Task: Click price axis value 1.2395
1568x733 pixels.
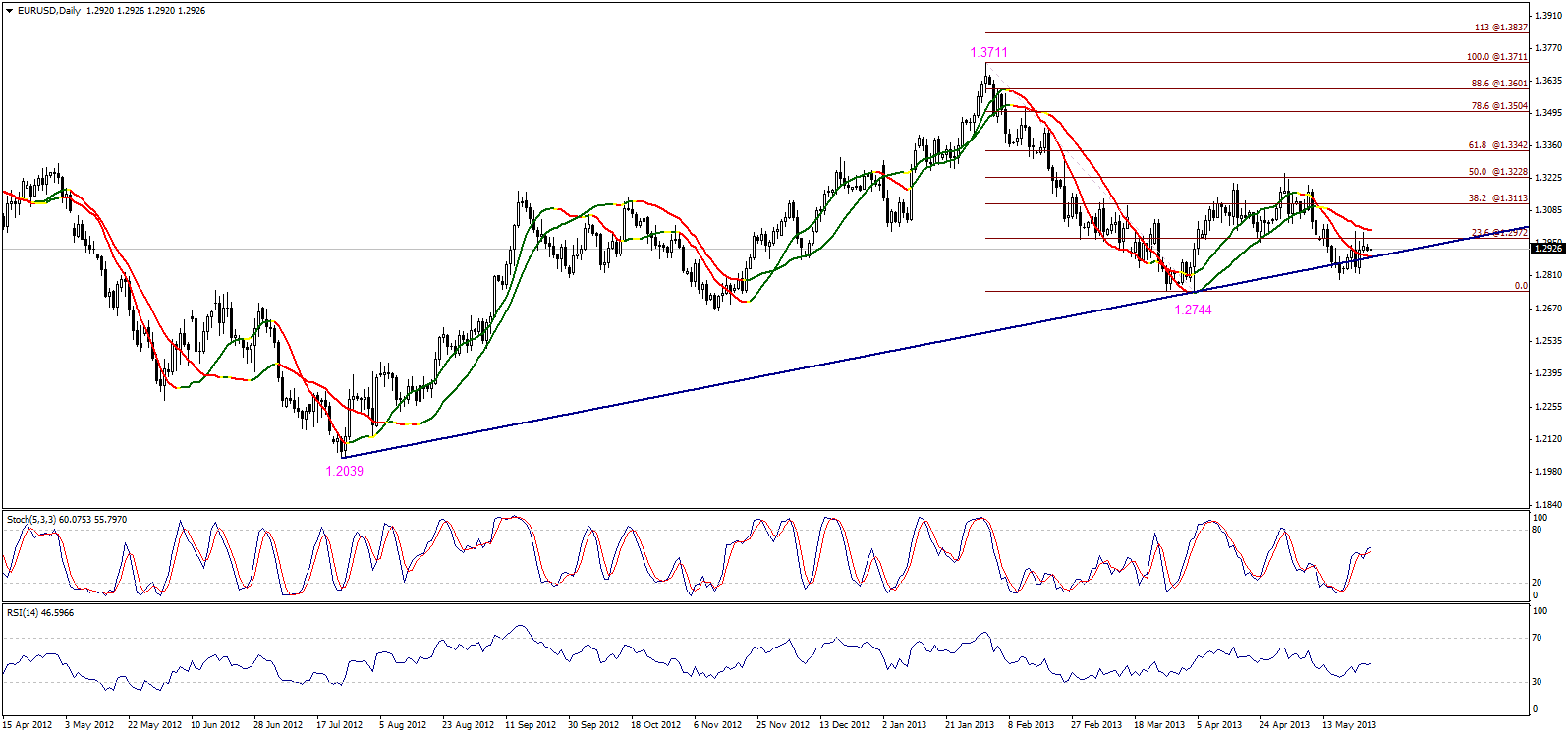Action: click(x=1548, y=373)
